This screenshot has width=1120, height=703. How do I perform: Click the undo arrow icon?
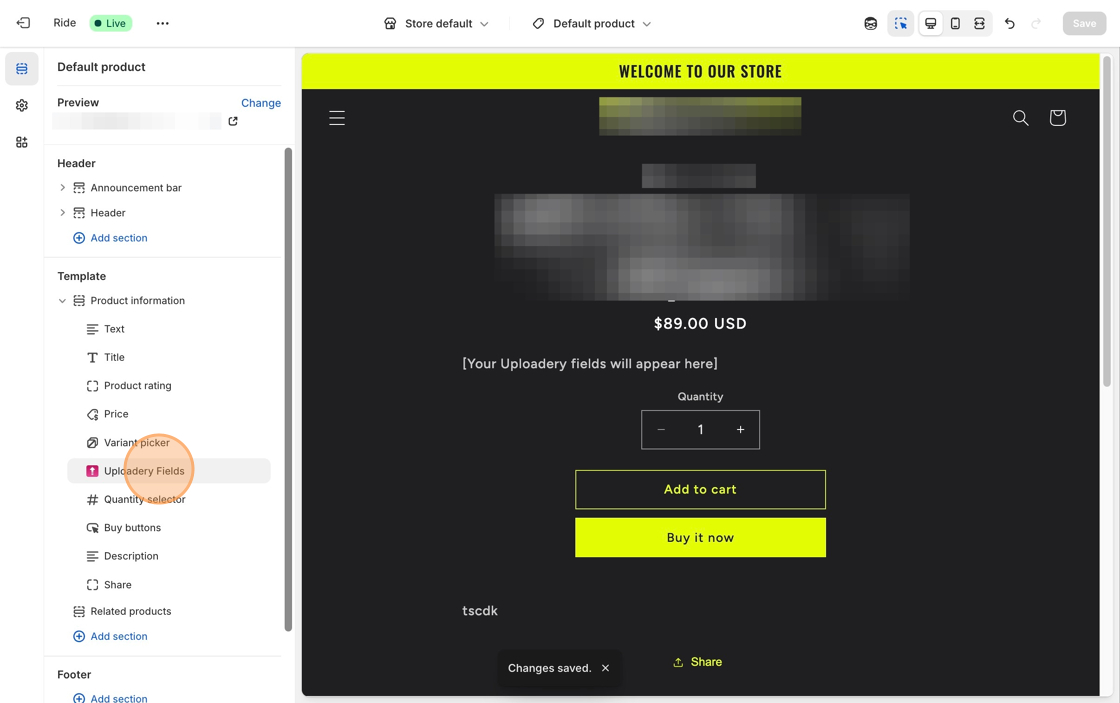[x=1009, y=24]
